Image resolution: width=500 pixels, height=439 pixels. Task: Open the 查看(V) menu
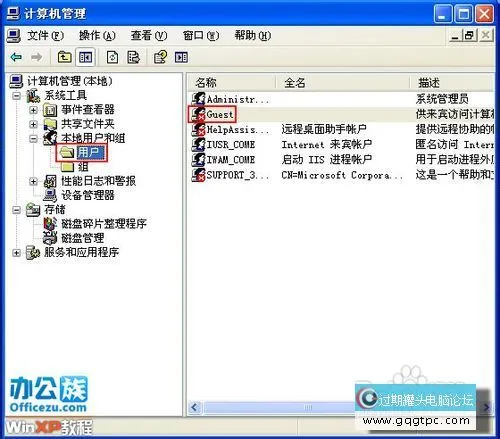click(149, 35)
